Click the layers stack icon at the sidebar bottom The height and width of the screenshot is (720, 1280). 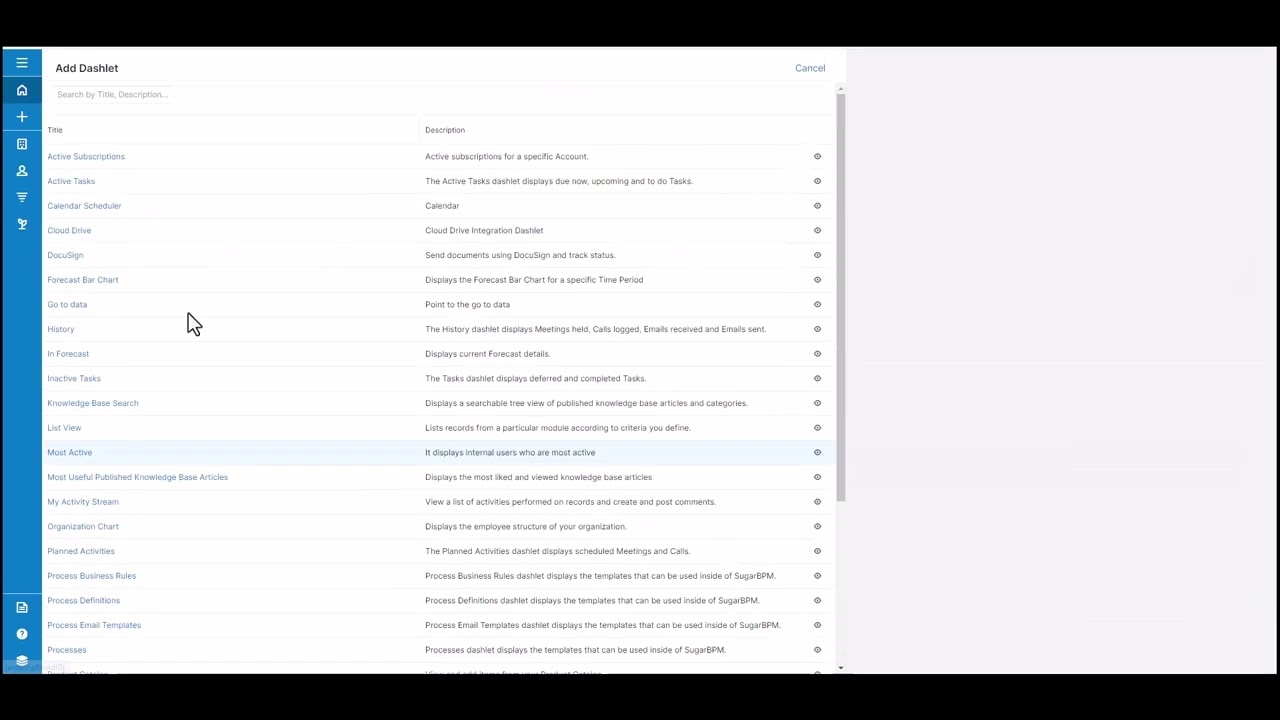coord(22,660)
